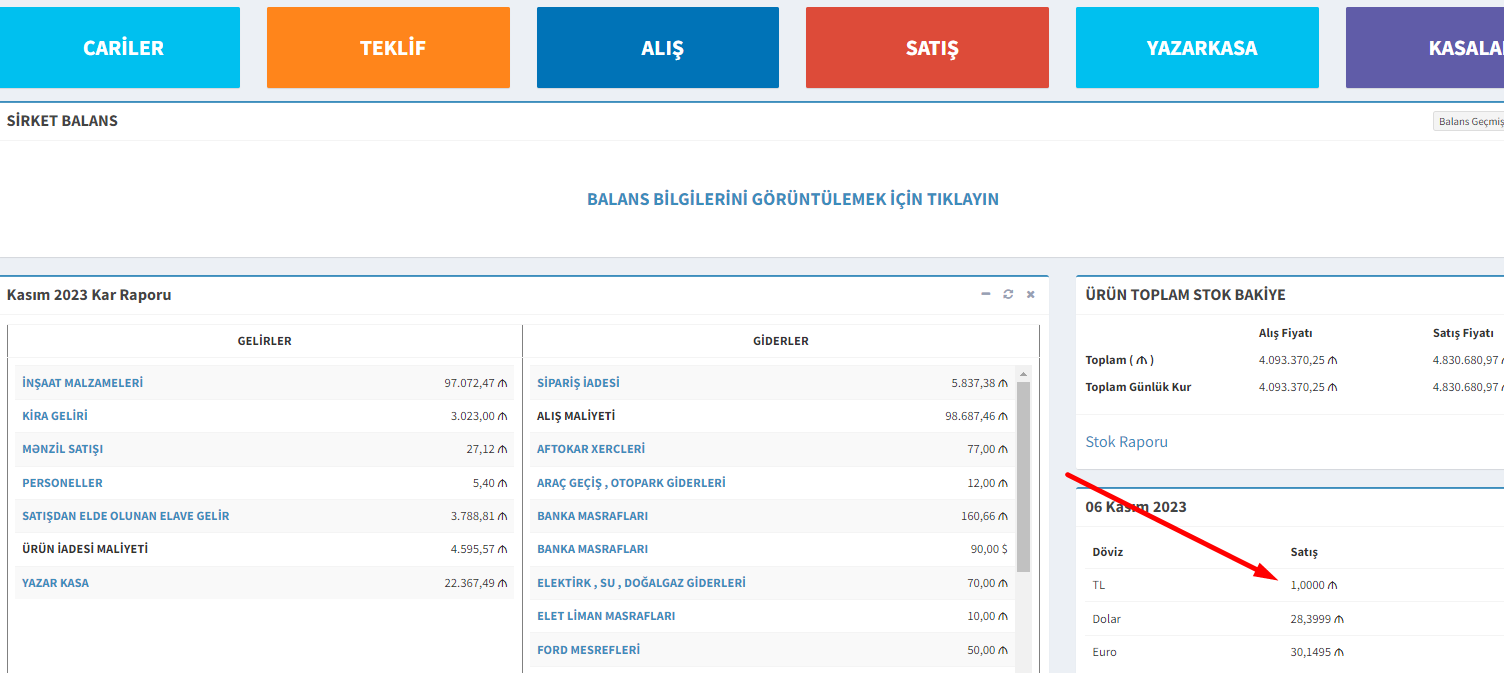The height and width of the screenshot is (673, 1504).
Task: Select the YAZAR KASA income row
Action: pyautogui.click(x=55, y=583)
